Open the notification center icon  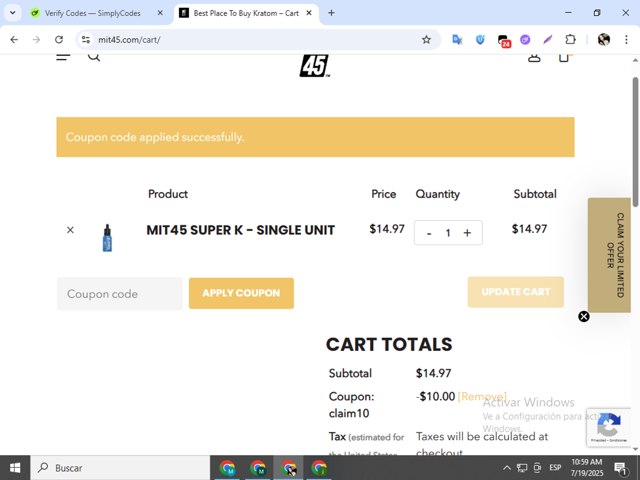(x=621, y=468)
